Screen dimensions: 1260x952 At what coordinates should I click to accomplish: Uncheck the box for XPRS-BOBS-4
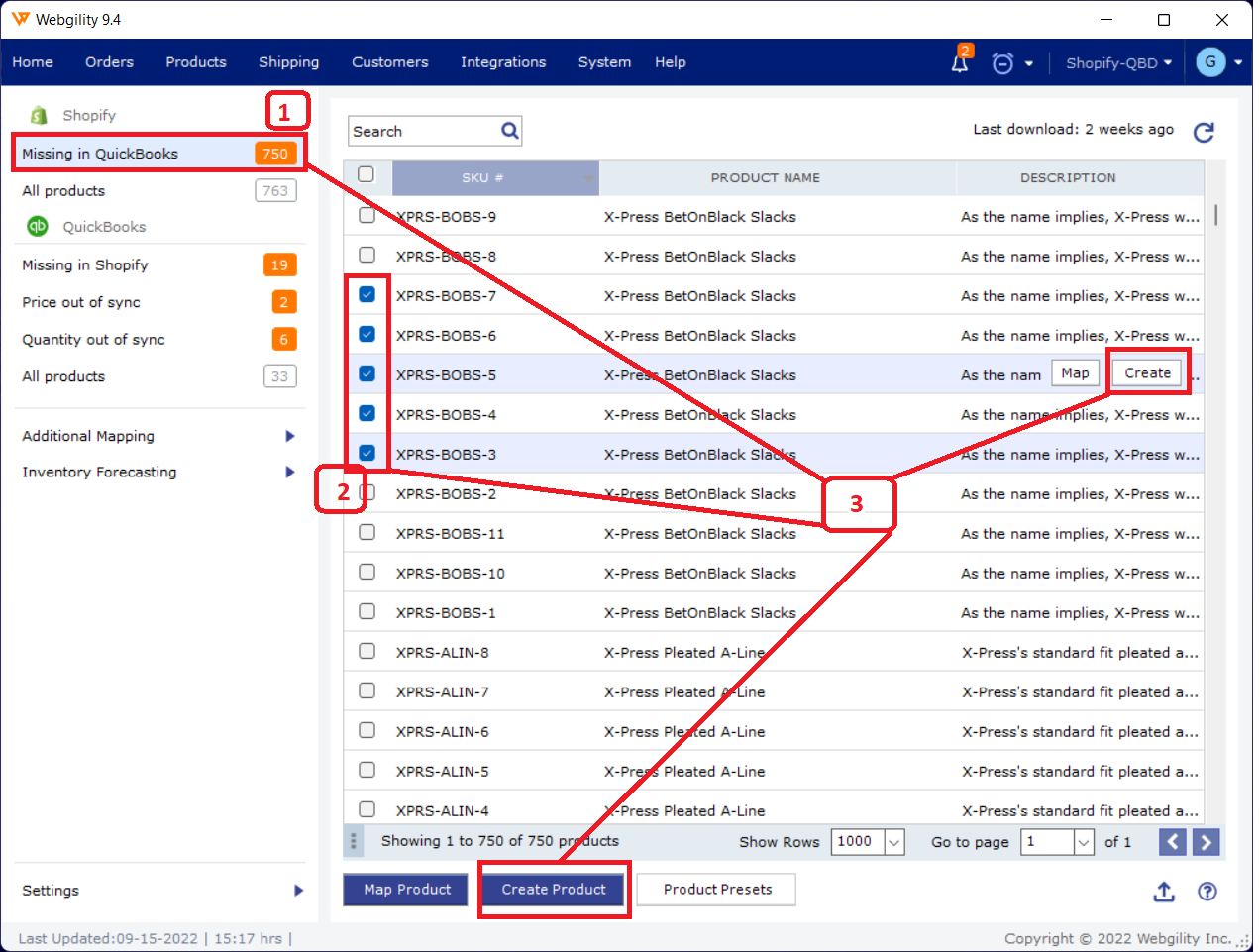tap(367, 413)
